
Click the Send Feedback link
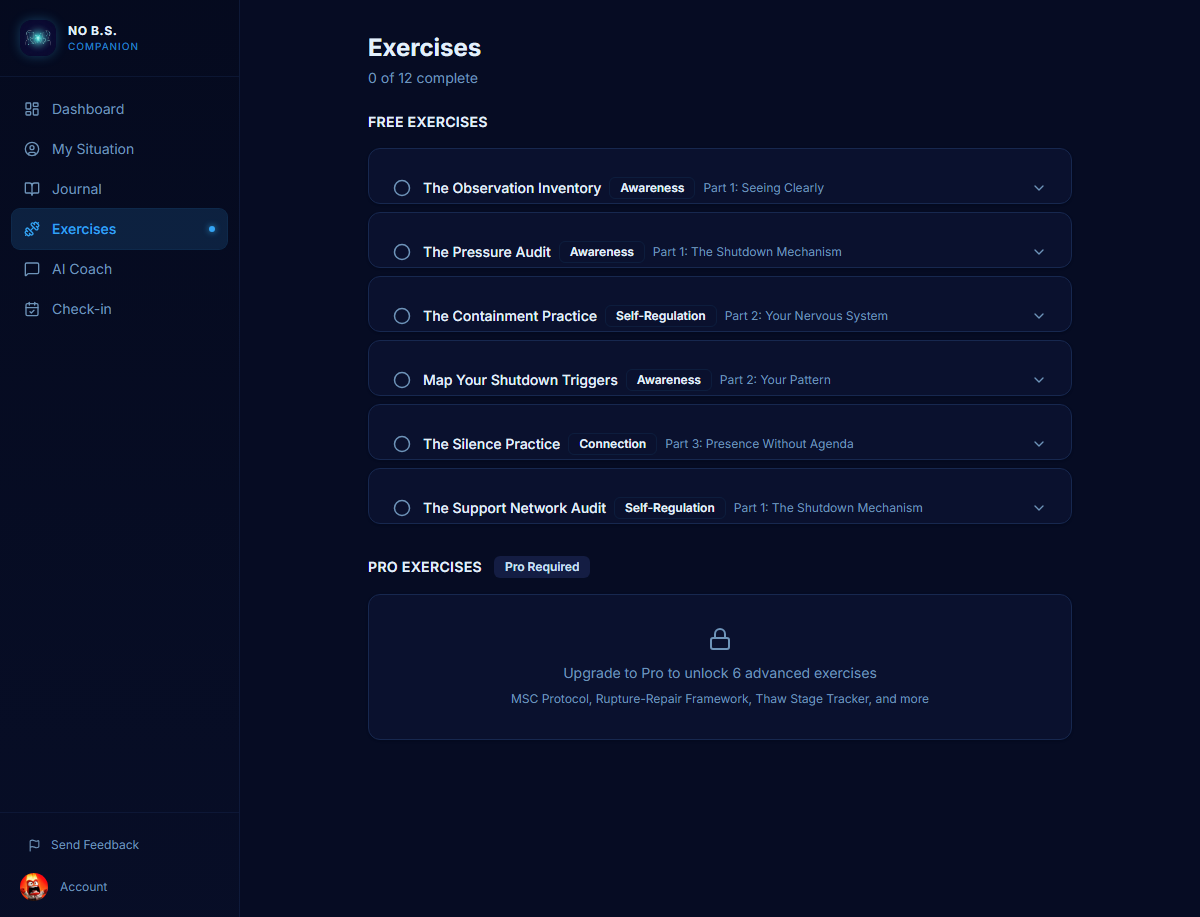point(95,845)
